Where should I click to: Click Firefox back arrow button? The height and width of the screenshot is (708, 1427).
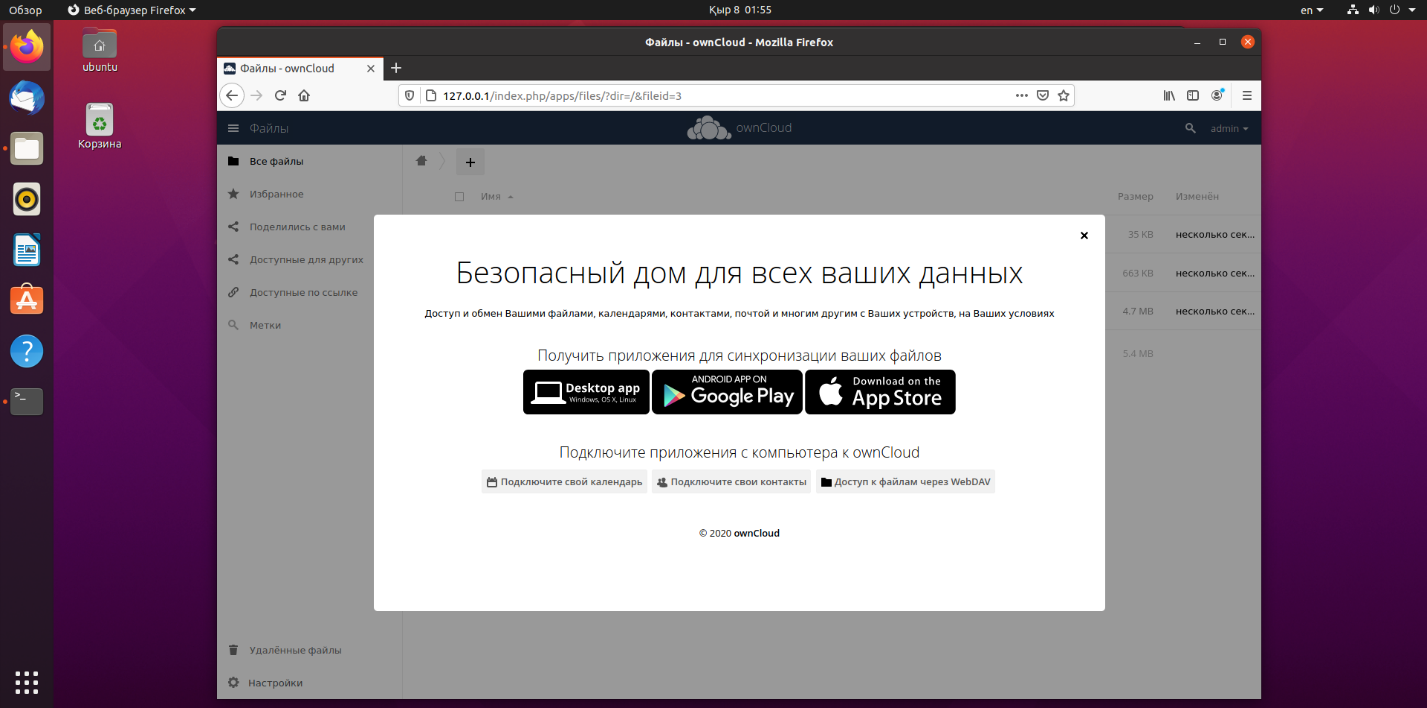[232, 96]
